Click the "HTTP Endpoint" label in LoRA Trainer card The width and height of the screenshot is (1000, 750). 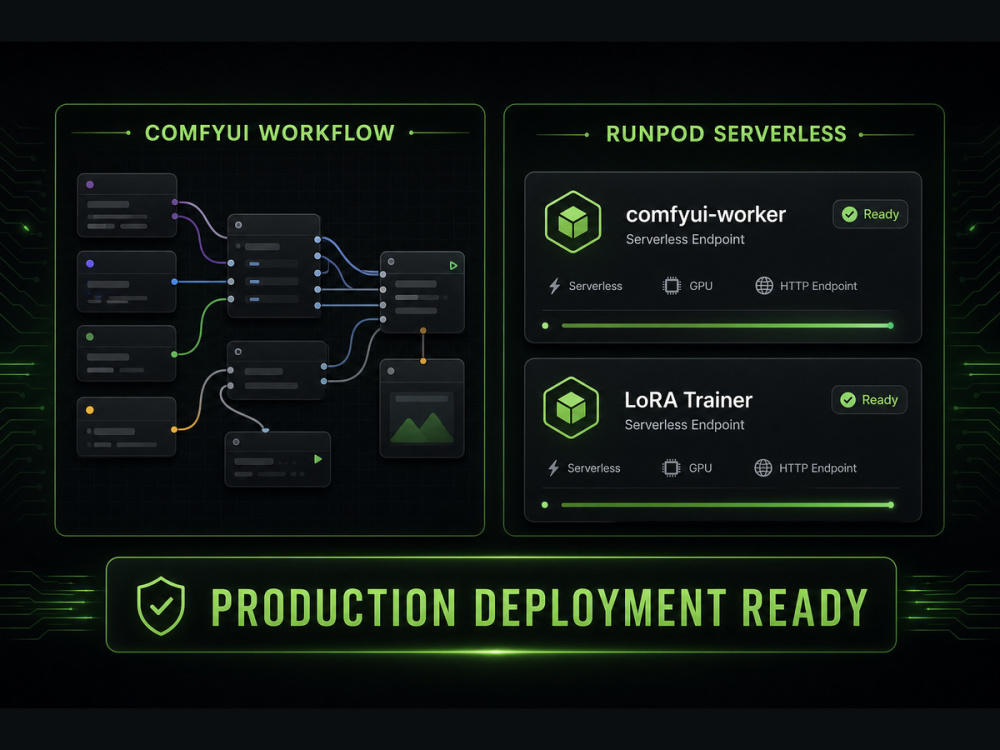818,468
